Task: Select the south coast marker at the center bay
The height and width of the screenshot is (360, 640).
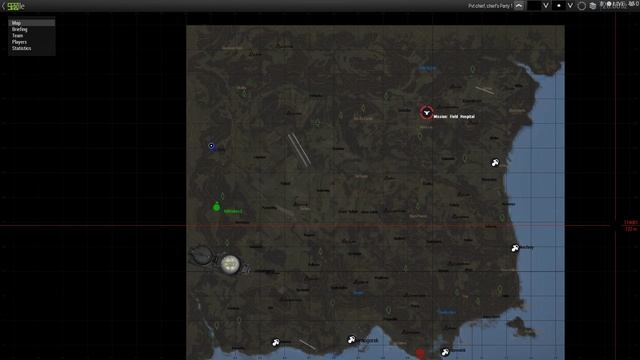Action: (351, 339)
